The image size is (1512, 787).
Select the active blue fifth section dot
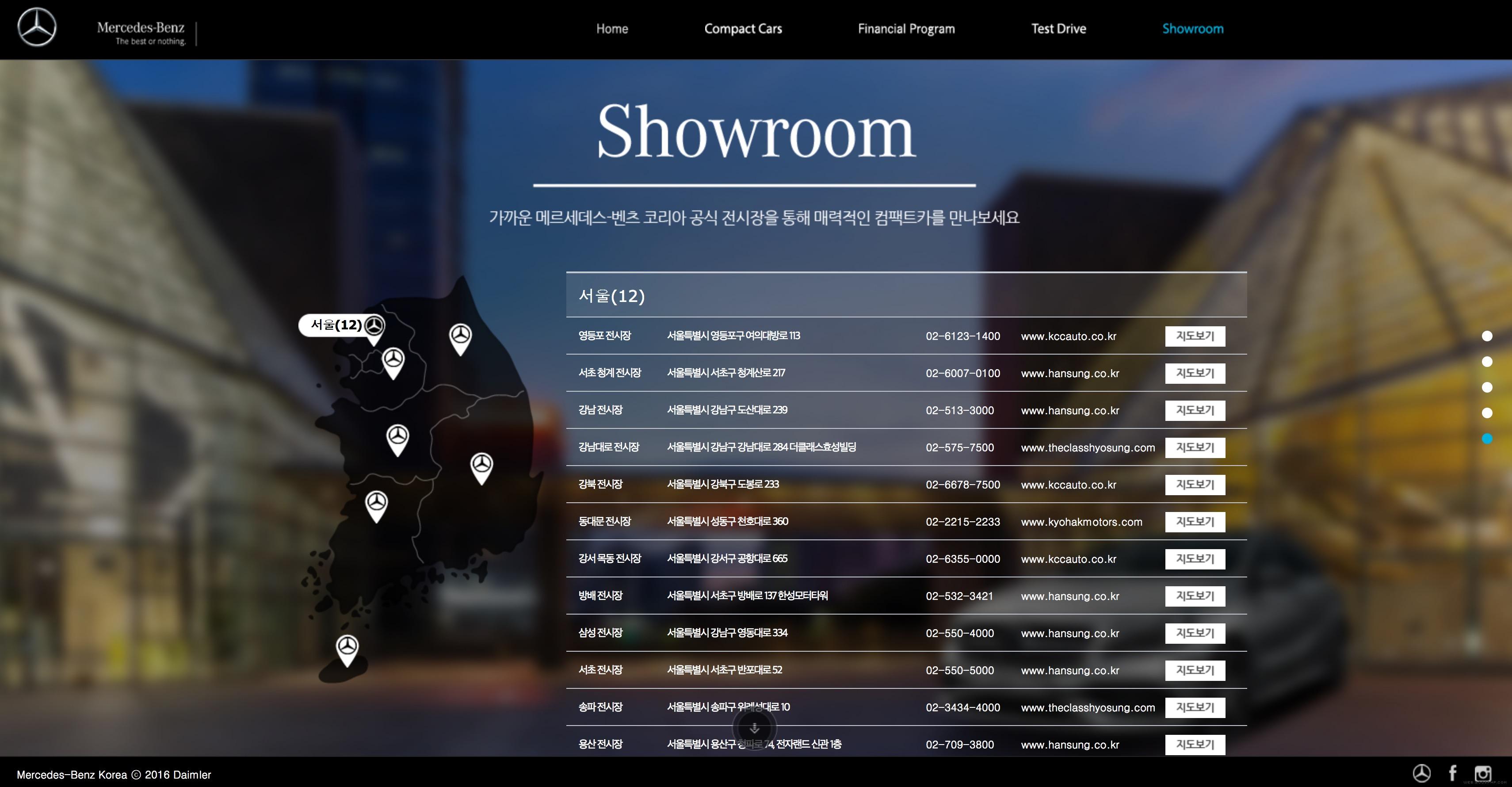point(1487,439)
